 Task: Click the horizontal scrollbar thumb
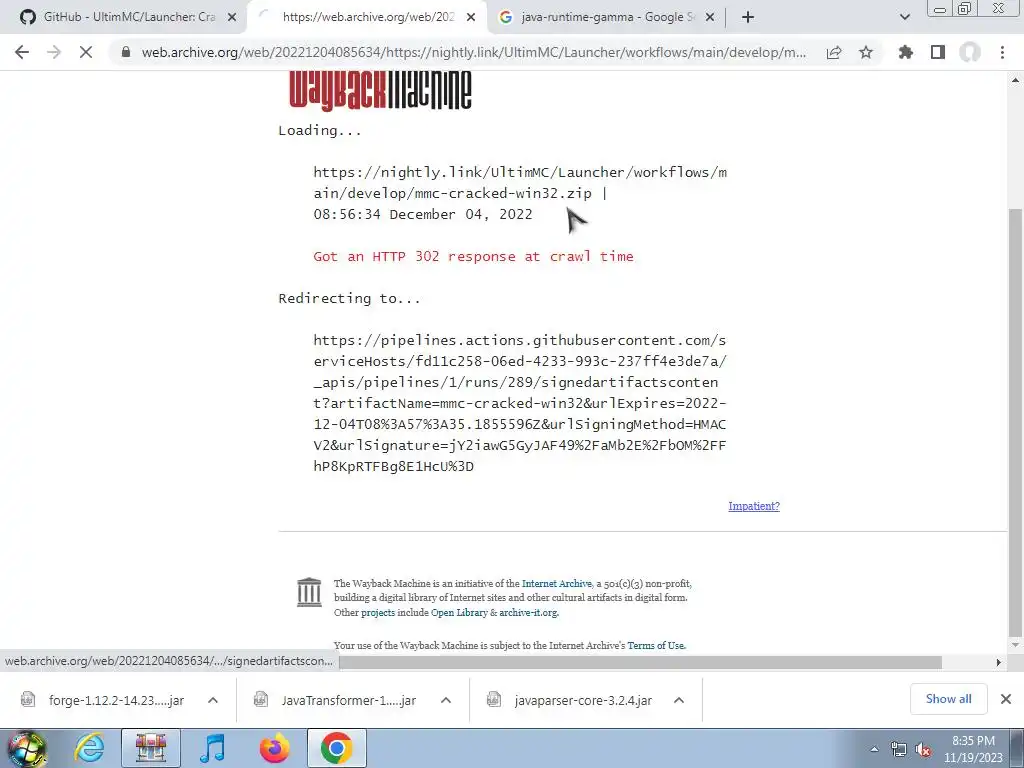tap(640, 662)
